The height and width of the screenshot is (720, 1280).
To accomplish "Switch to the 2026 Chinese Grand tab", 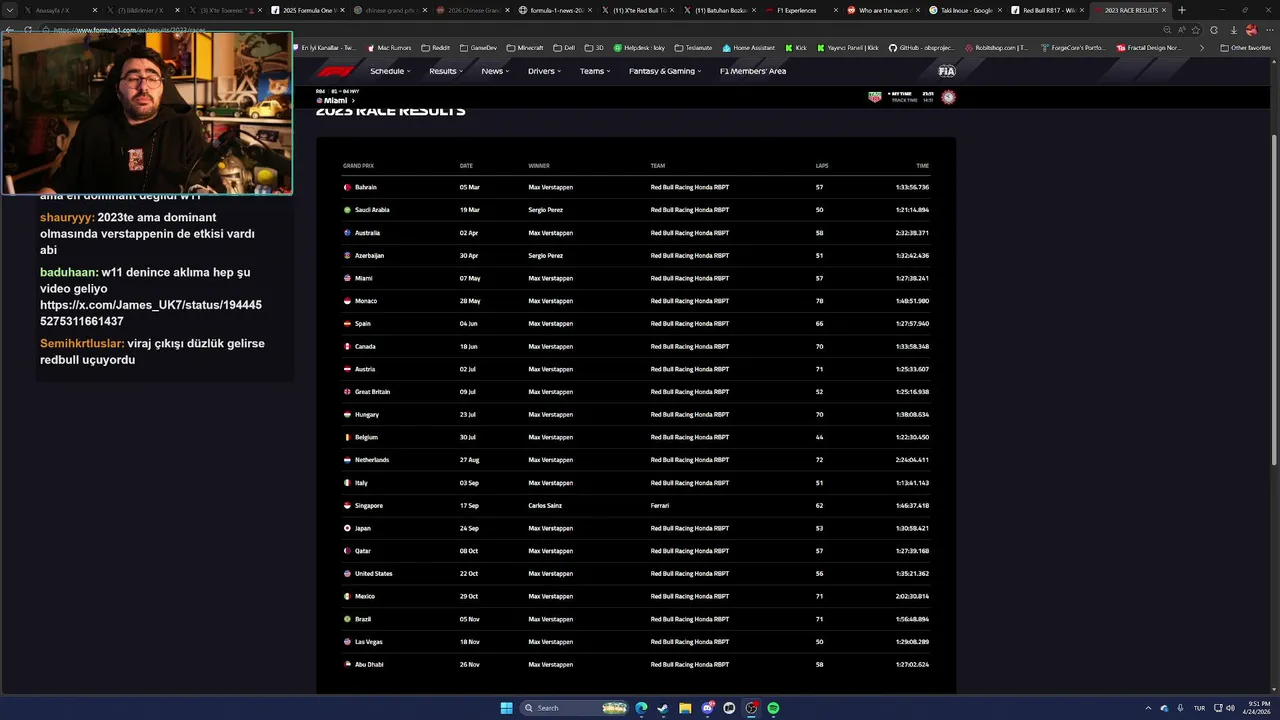I will (x=474, y=10).
